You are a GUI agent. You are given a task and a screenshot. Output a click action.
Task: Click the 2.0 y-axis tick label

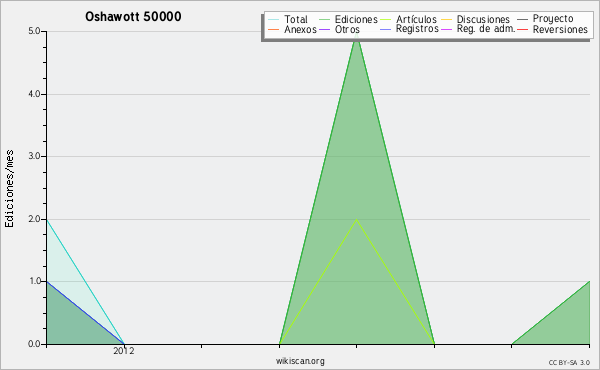click(34, 219)
